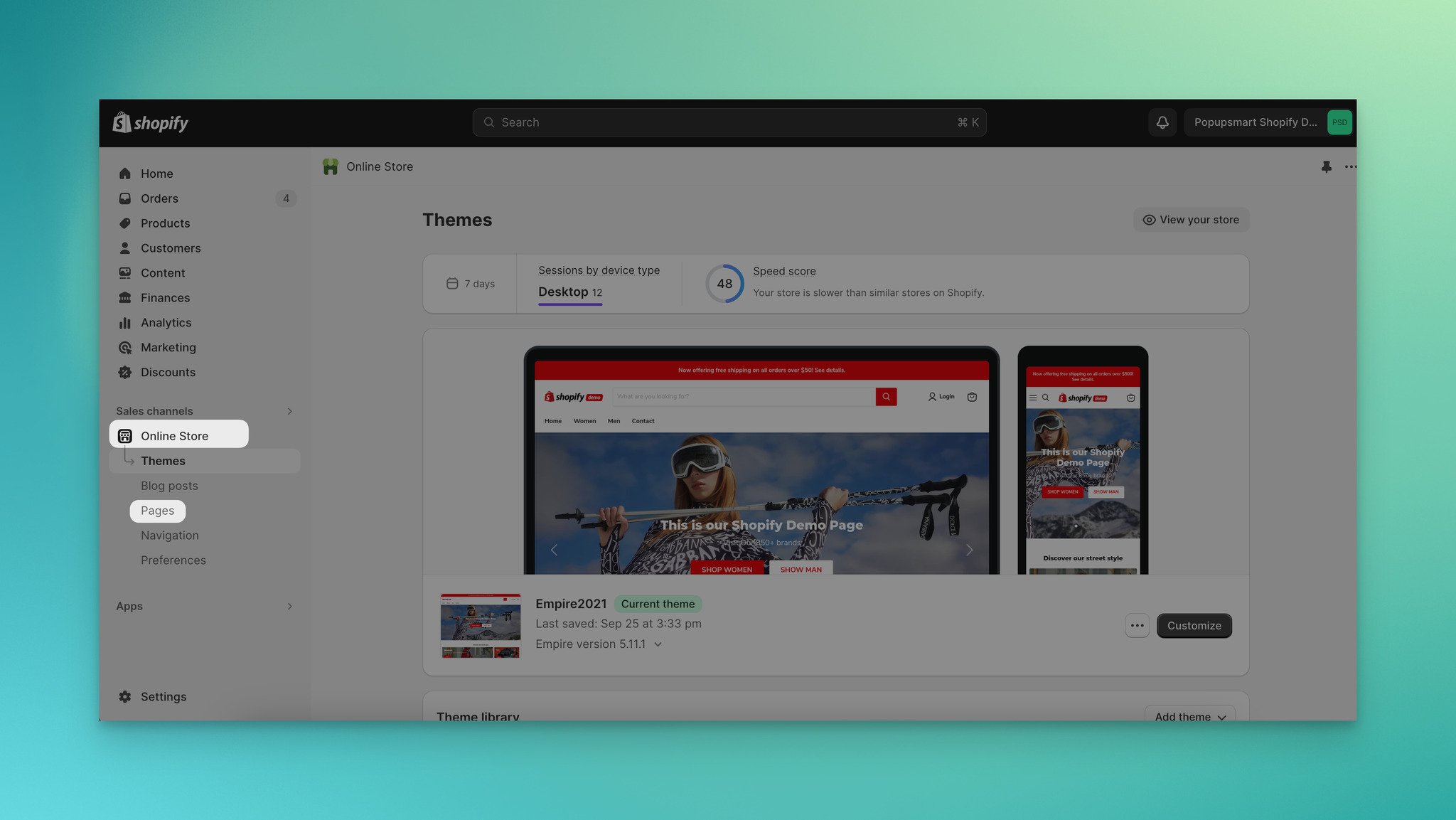
Task: Click the green Online Store header icon
Action: tap(331, 166)
